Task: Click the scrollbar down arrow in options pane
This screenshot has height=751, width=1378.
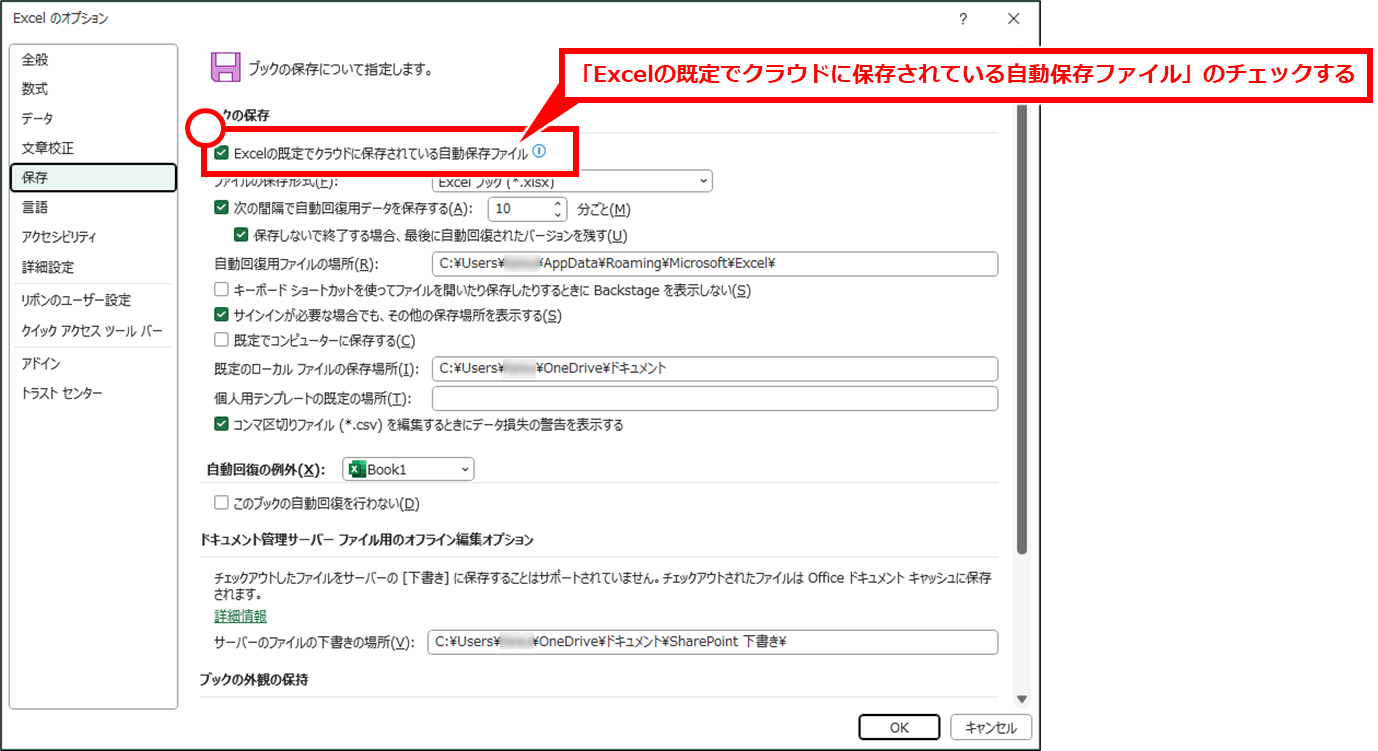Action: [x=1021, y=699]
